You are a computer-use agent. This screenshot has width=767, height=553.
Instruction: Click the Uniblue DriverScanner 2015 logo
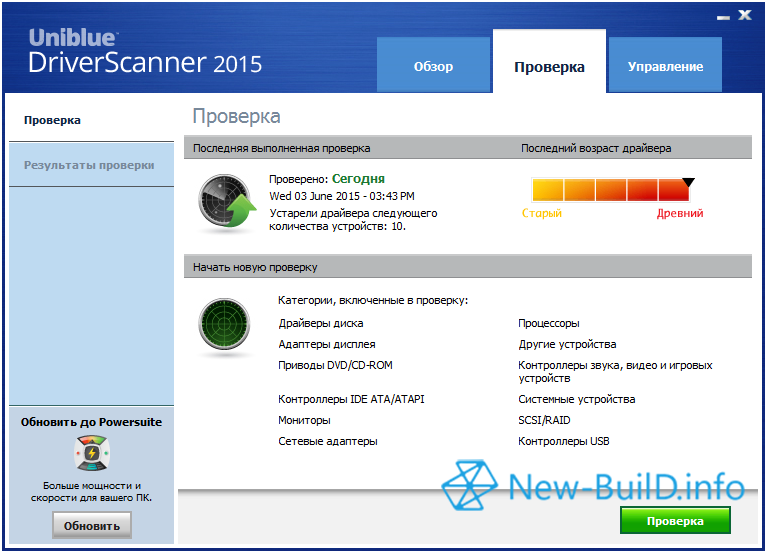point(145,51)
